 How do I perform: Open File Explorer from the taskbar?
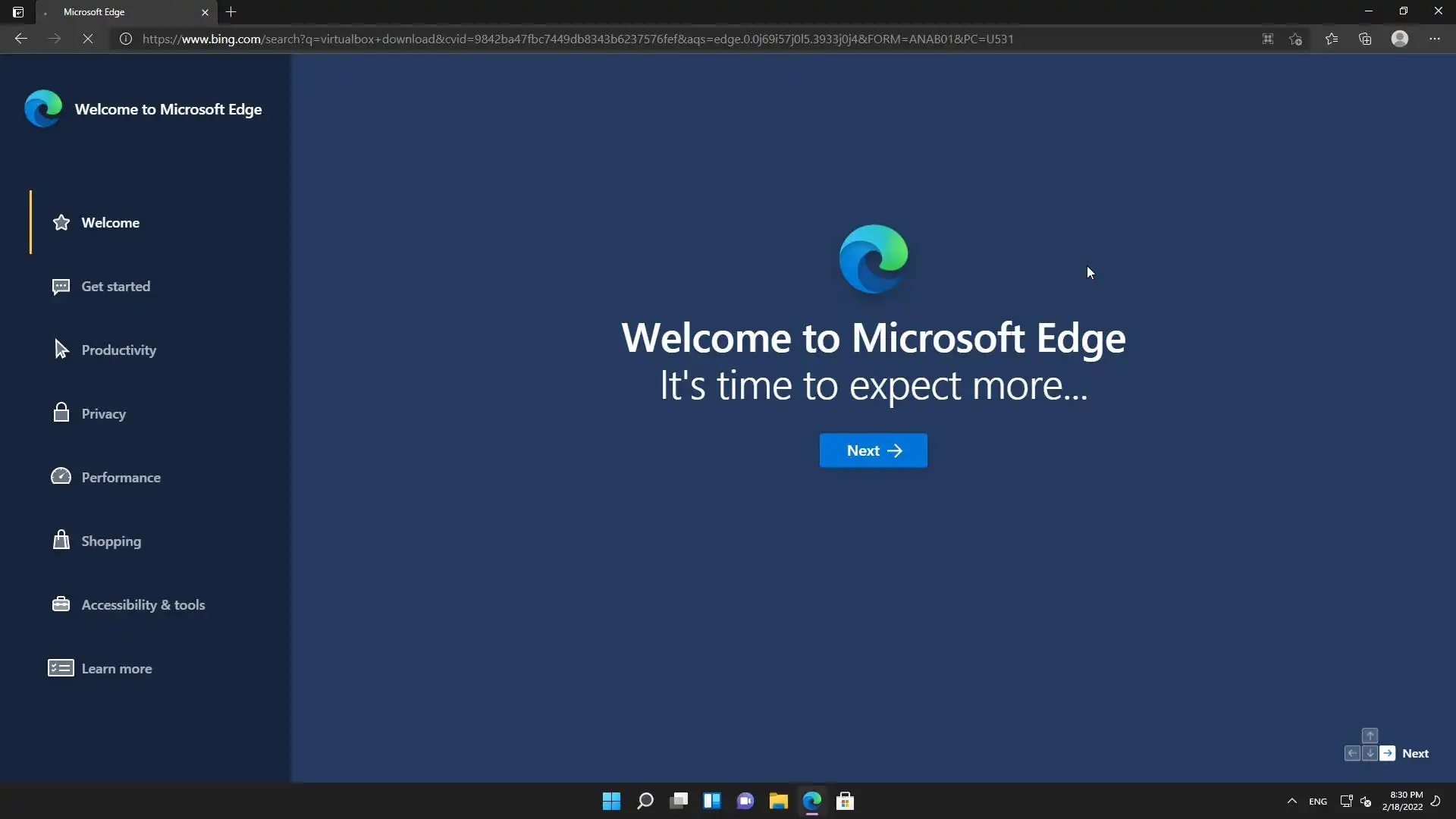(778, 801)
